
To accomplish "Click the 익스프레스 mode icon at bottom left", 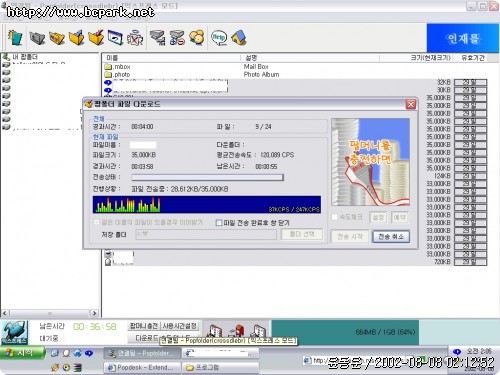I will 14,332.
